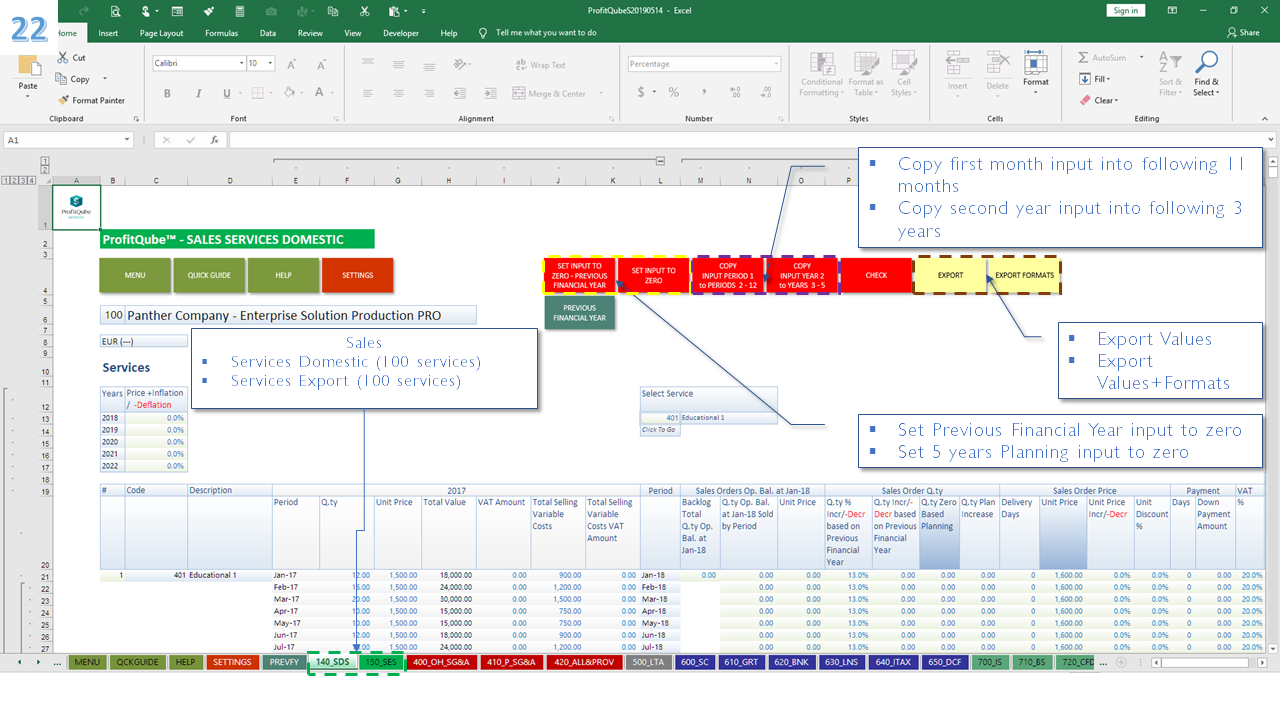This screenshot has height=720, width=1280.
Task: Click the Insert Function fx icon
Action: point(214,140)
